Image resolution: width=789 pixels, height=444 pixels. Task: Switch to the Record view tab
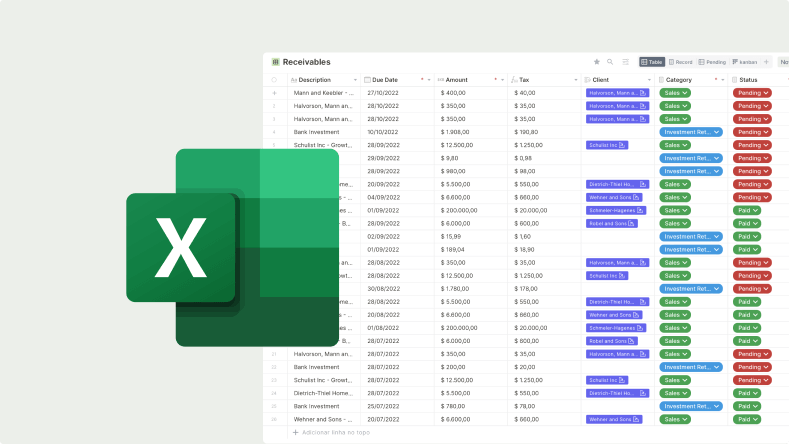click(x=680, y=62)
